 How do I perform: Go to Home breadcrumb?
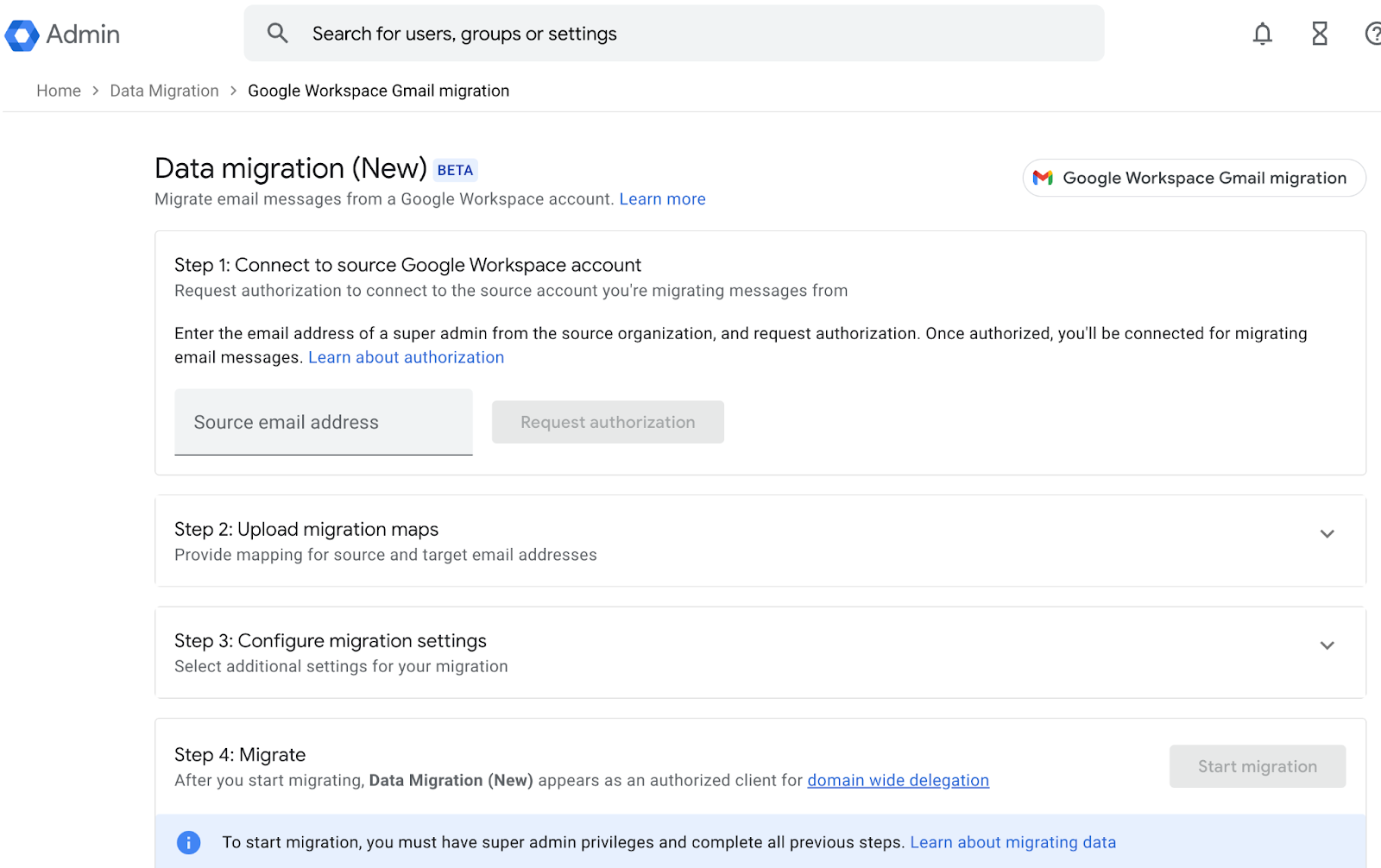point(59,91)
